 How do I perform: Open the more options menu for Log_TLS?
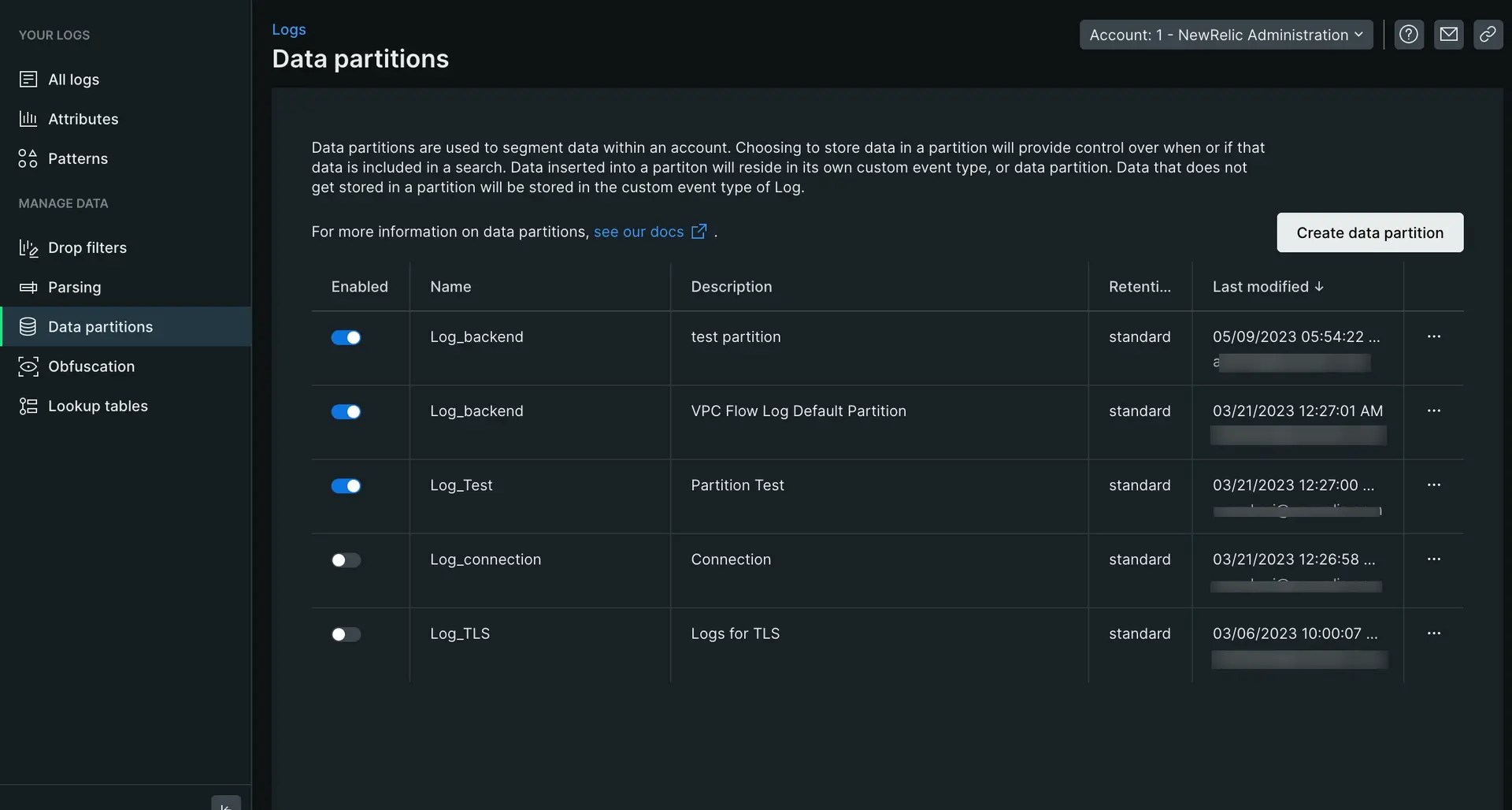pyautogui.click(x=1433, y=634)
